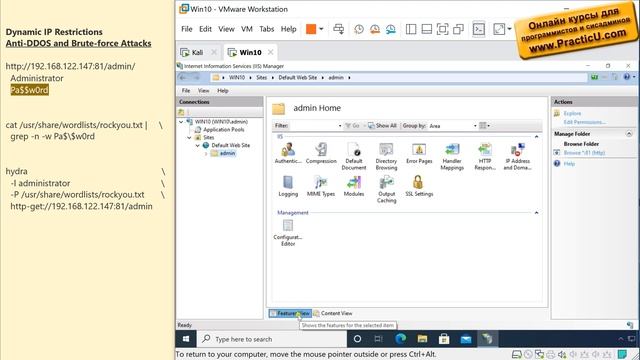
Task: Open the VMware console view icon
Action: pos(479,29)
